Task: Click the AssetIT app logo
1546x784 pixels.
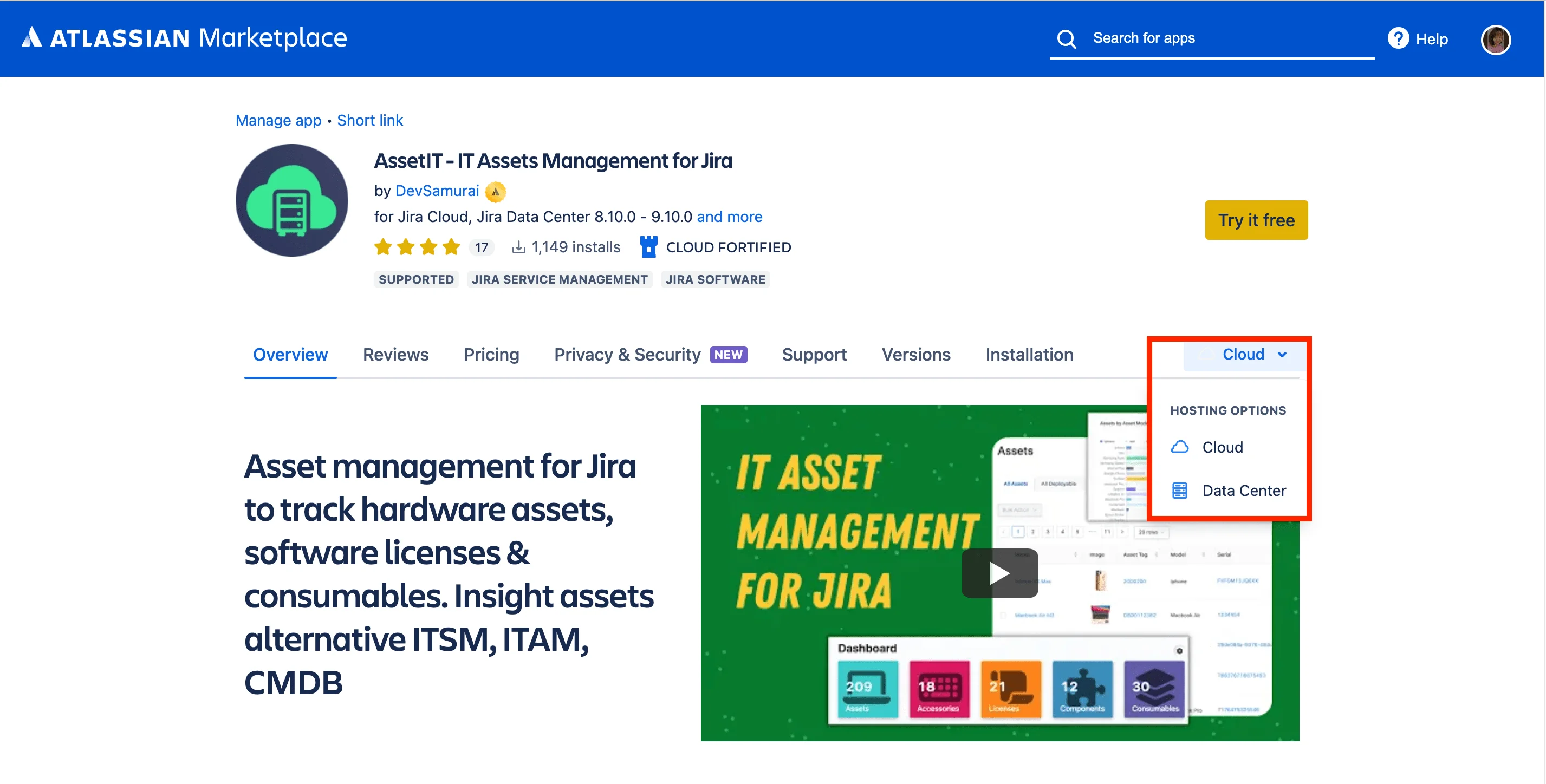Action: pyautogui.click(x=291, y=200)
